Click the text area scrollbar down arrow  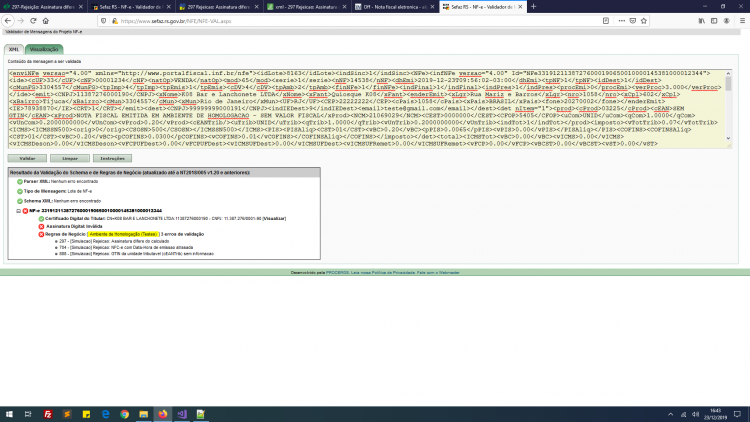pyautogui.click(x=728, y=138)
